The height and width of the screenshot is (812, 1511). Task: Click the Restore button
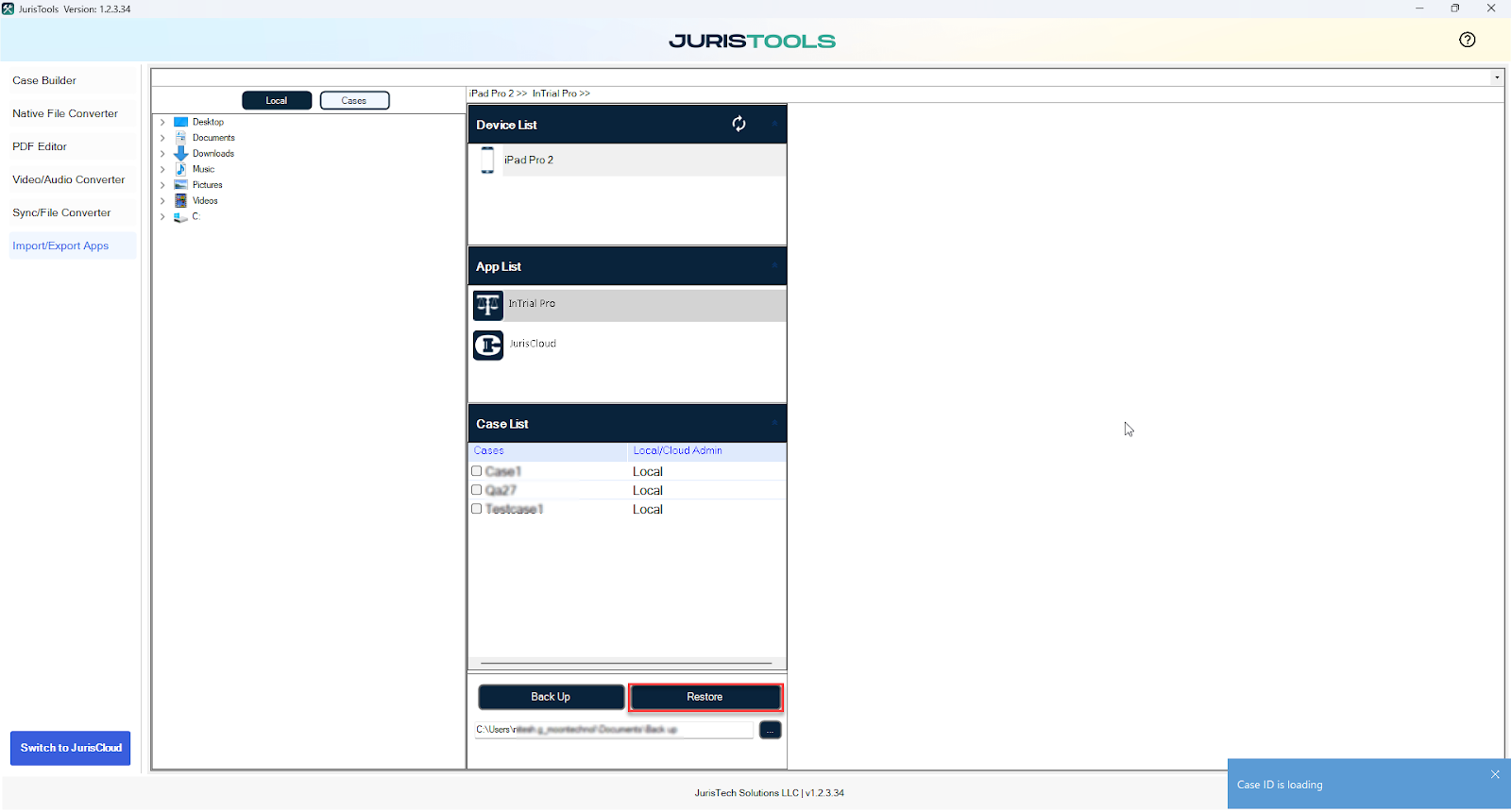[705, 697]
